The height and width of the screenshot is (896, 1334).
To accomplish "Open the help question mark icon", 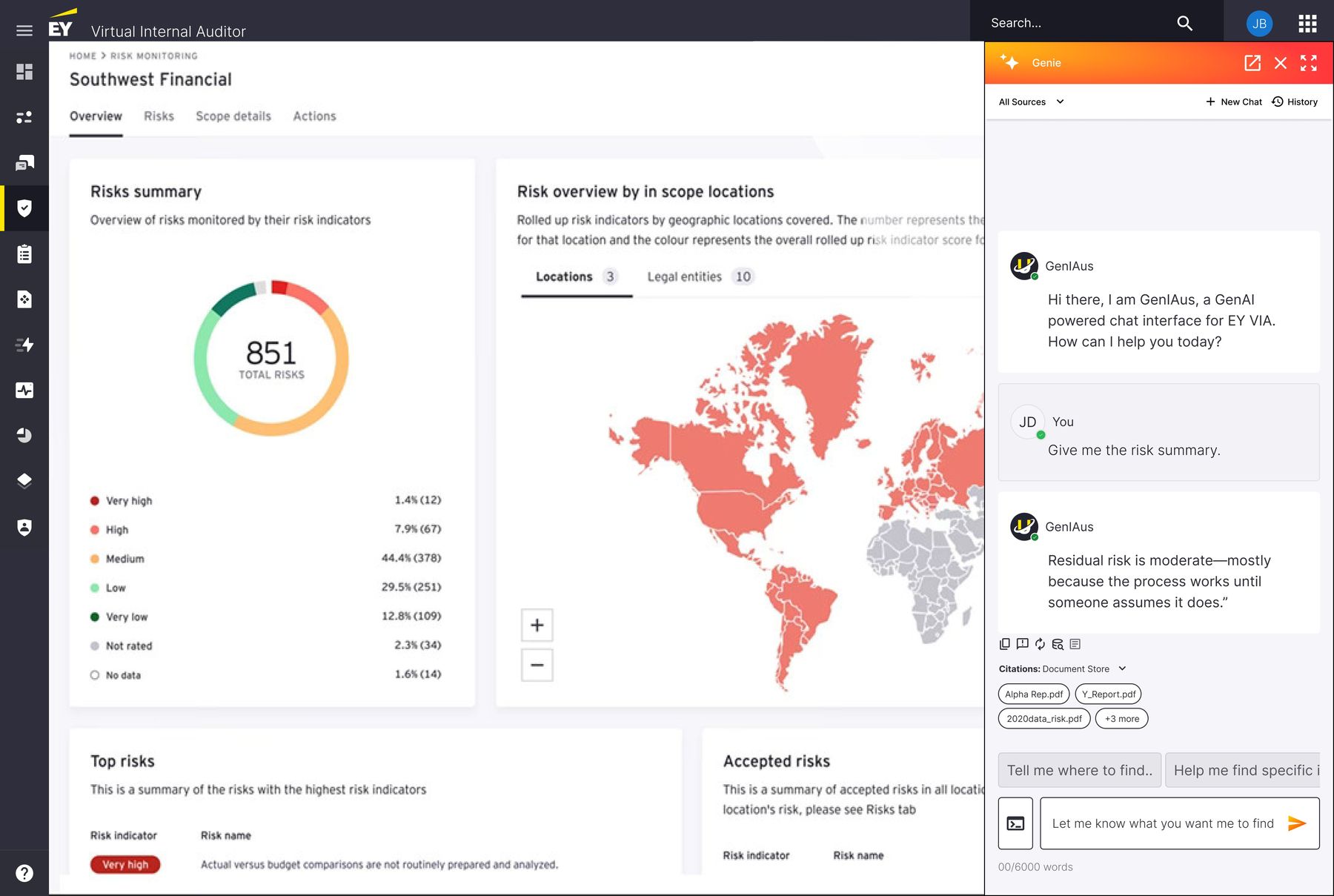I will pos(24,873).
